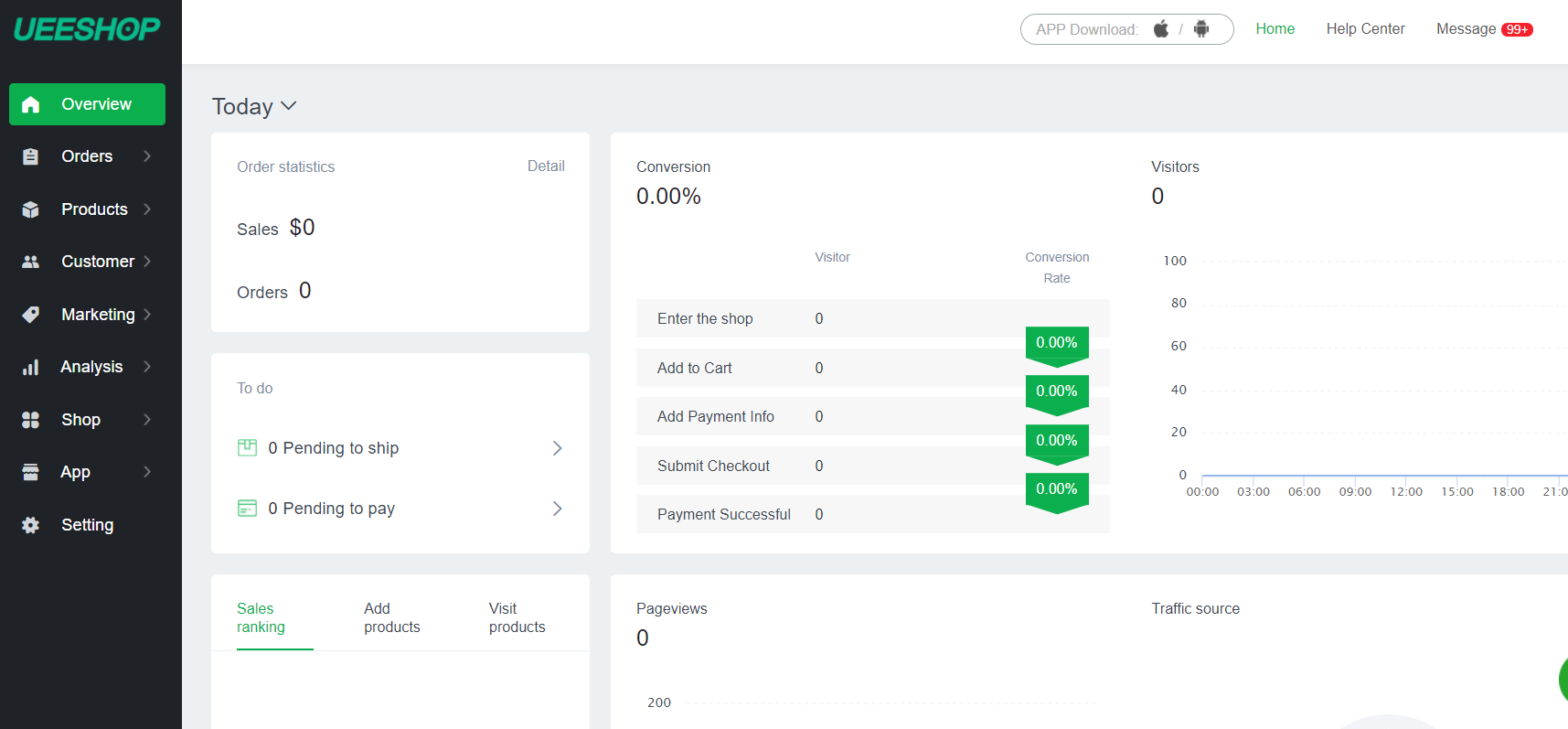The height and width of the screenshot is (729, 1568).
Task: Click the Analysis bar chart icon
Action: pyautogui.click(x=30, y=367)
